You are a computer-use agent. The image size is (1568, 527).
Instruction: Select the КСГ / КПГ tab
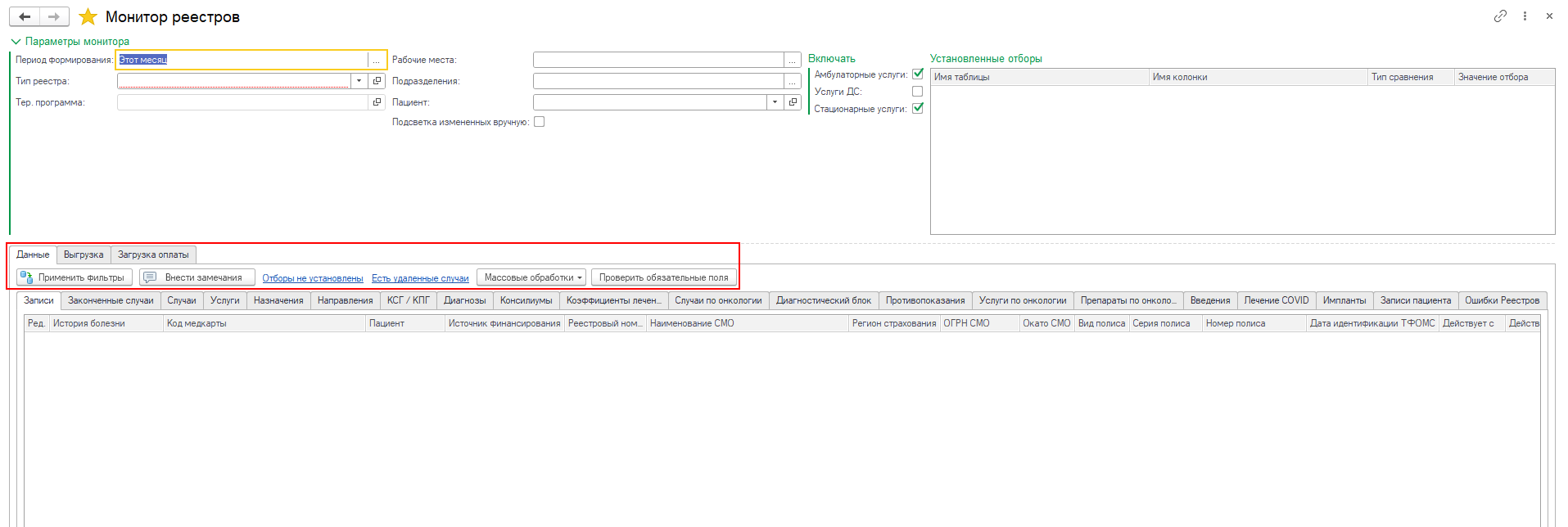[x=408, y=300]
